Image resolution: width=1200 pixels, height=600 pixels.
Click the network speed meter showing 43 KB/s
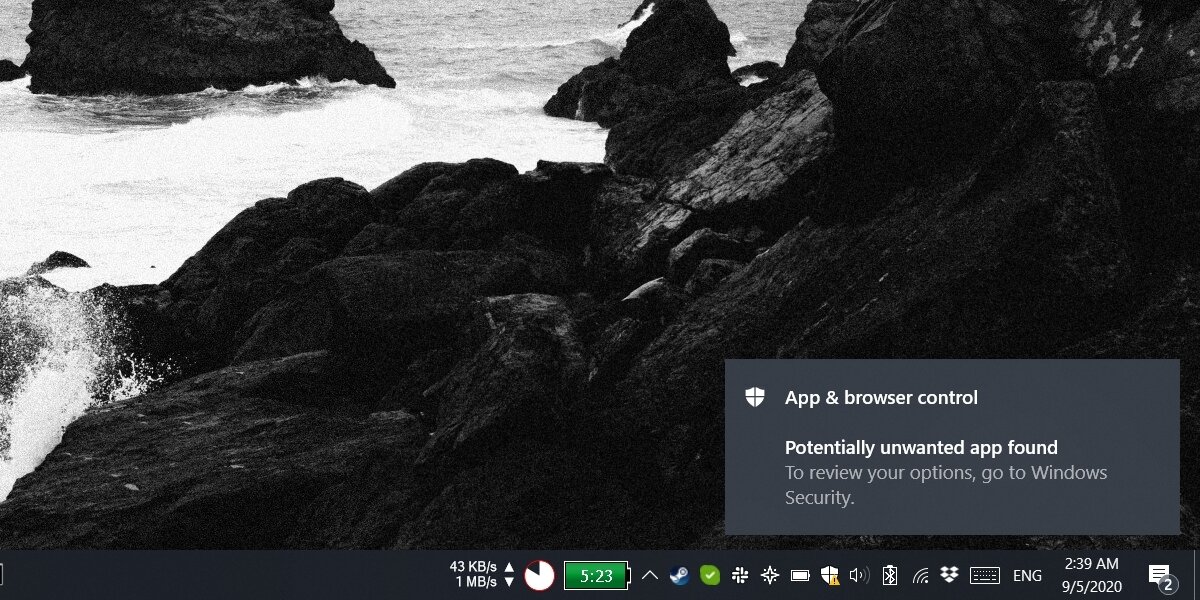click(x=483, y=574)
